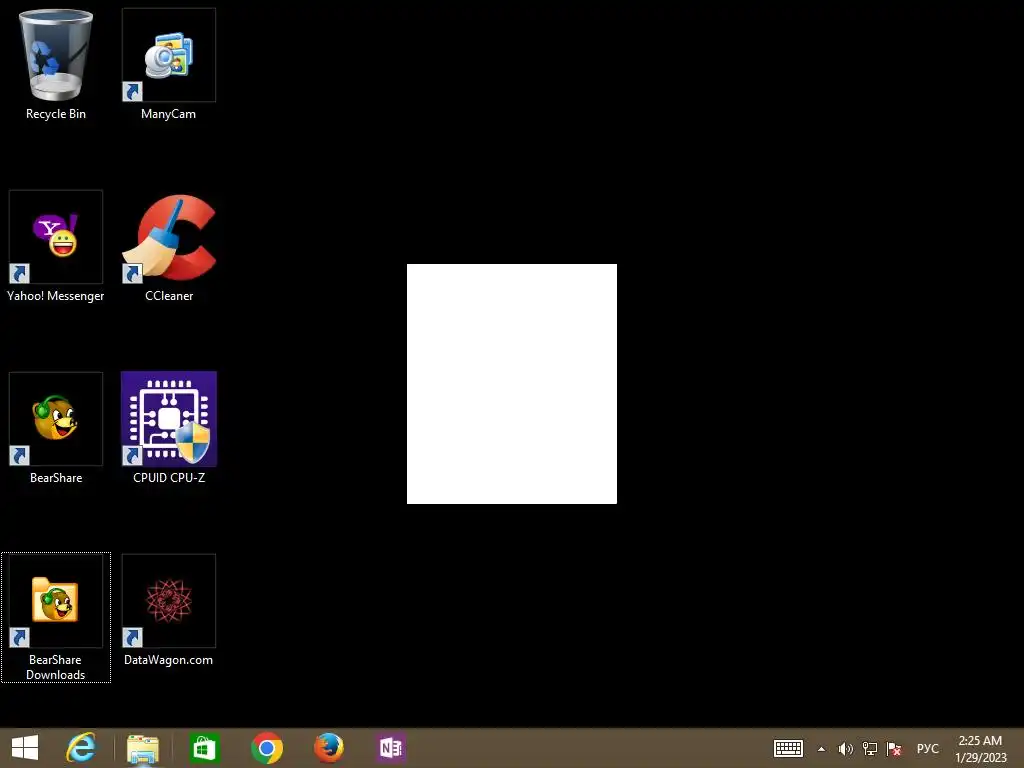Select the CCleaner desktop shortcut

[168, 237]
